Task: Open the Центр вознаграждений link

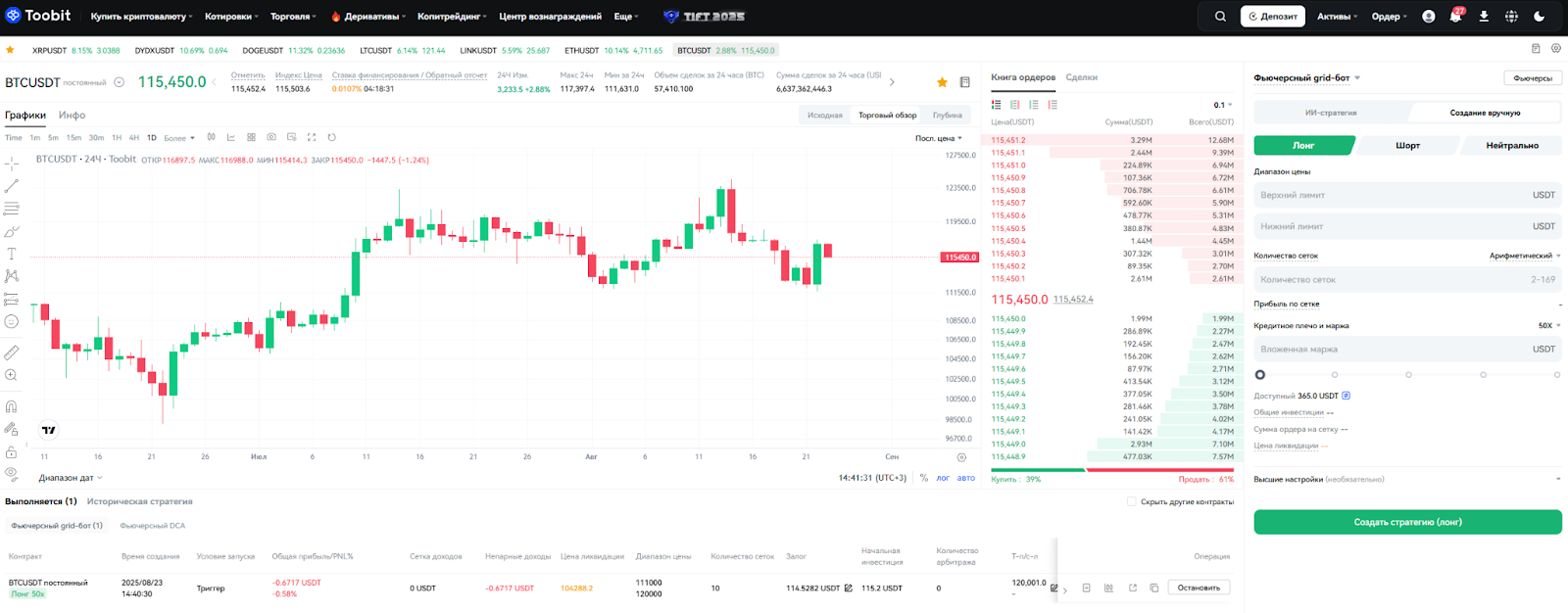Action: coord(550,17)
